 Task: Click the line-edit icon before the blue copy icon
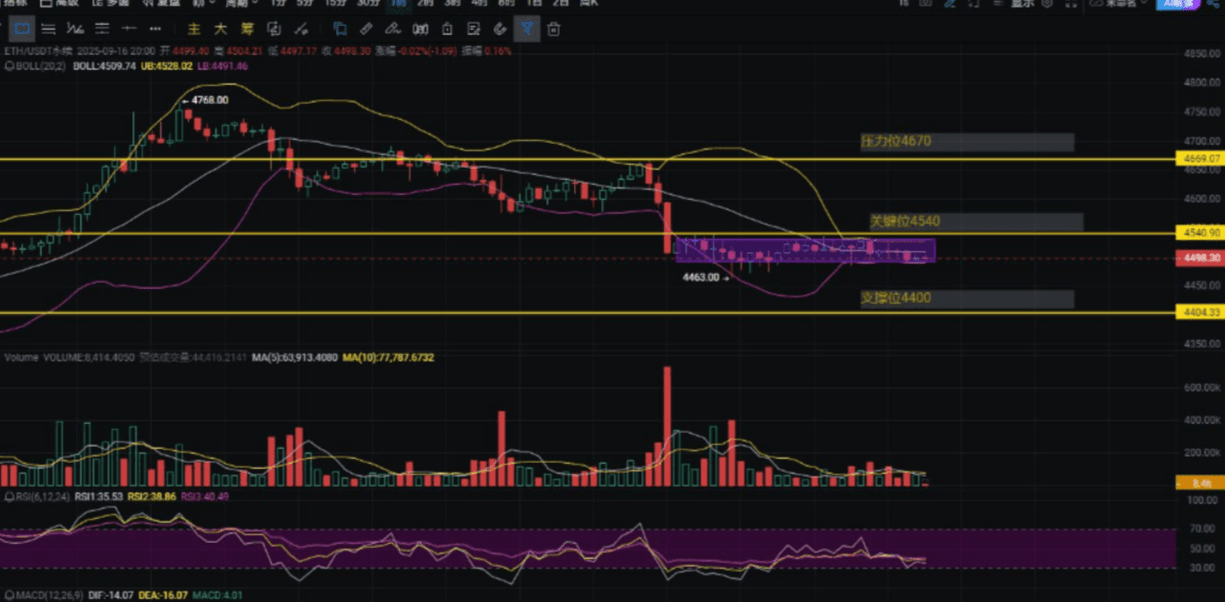301,29
